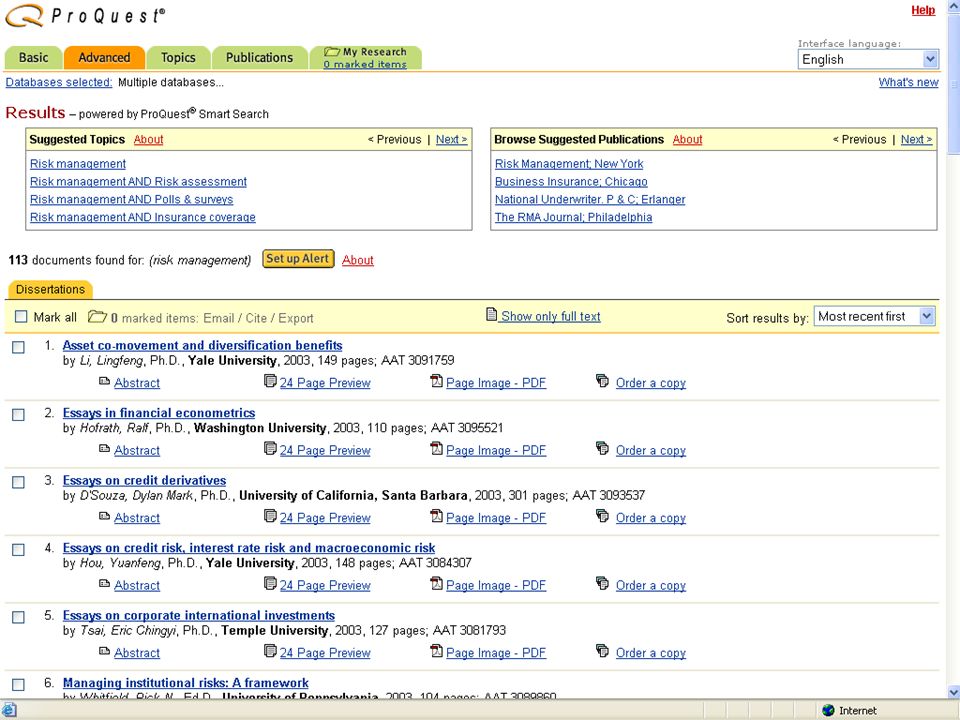Click preview icon for the Tsai, Eric Chingyi dissertation

(270, 651)
